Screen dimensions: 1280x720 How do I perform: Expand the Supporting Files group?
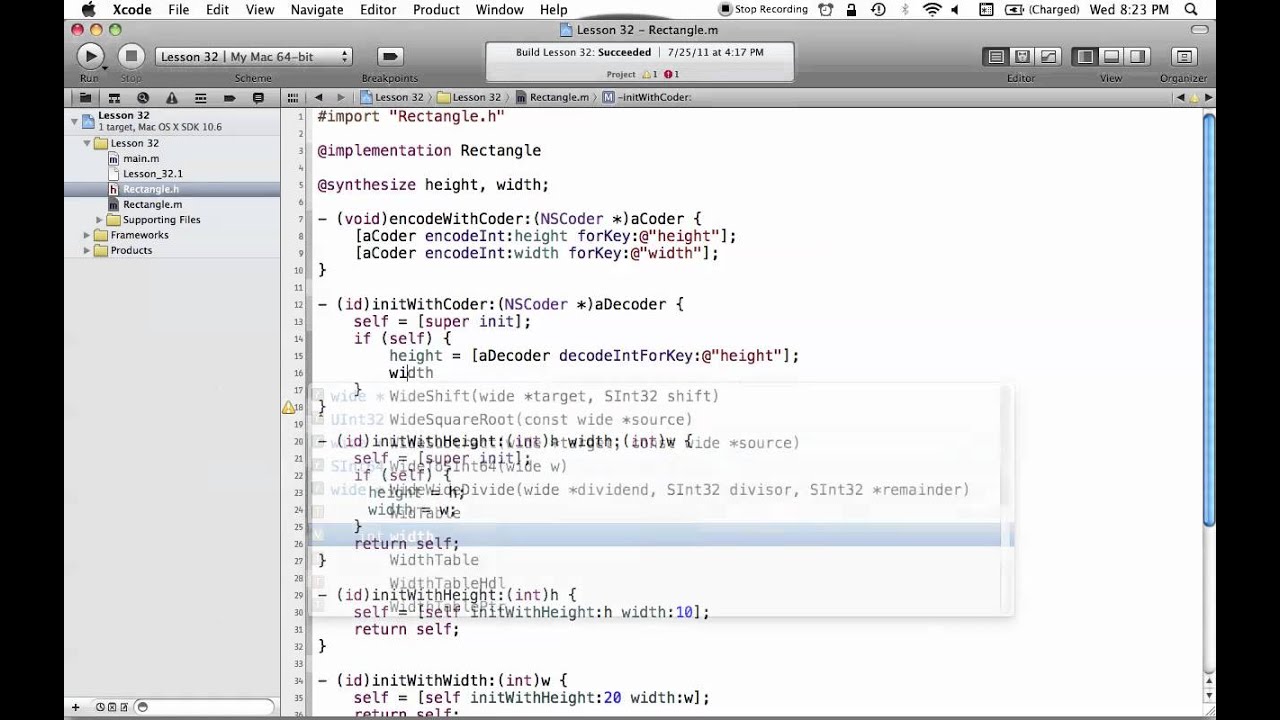click(100, 220)
